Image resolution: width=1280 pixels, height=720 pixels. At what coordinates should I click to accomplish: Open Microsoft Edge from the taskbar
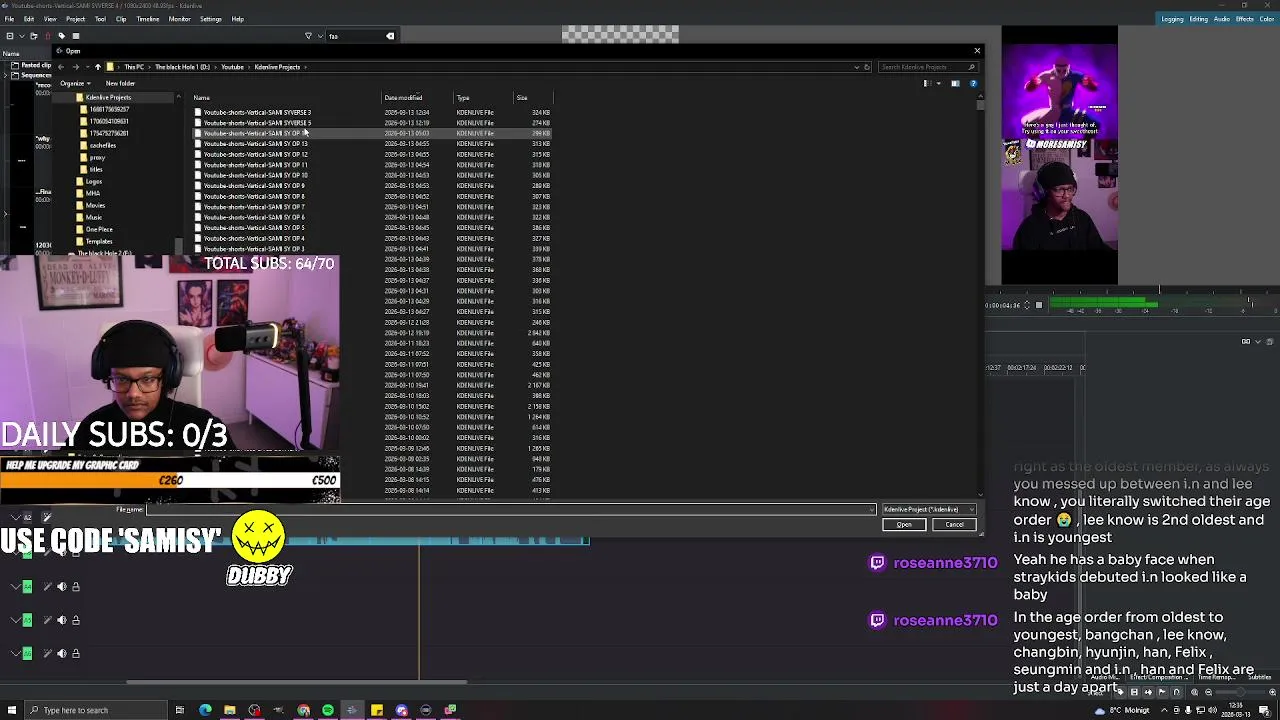(x=205, y=710)
